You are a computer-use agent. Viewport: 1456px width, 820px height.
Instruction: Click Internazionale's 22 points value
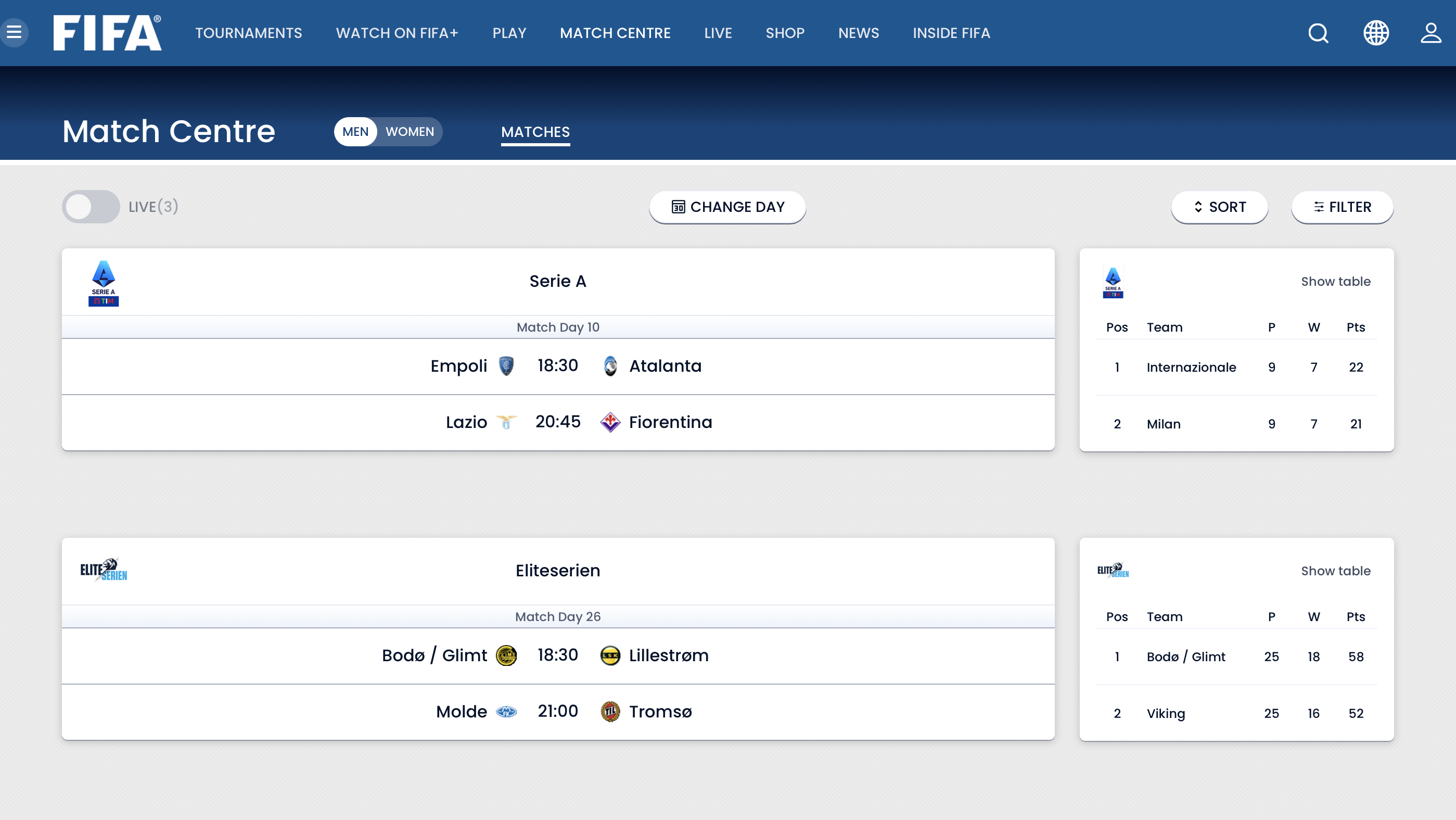pyautogui.click(x=1356, y=367)
